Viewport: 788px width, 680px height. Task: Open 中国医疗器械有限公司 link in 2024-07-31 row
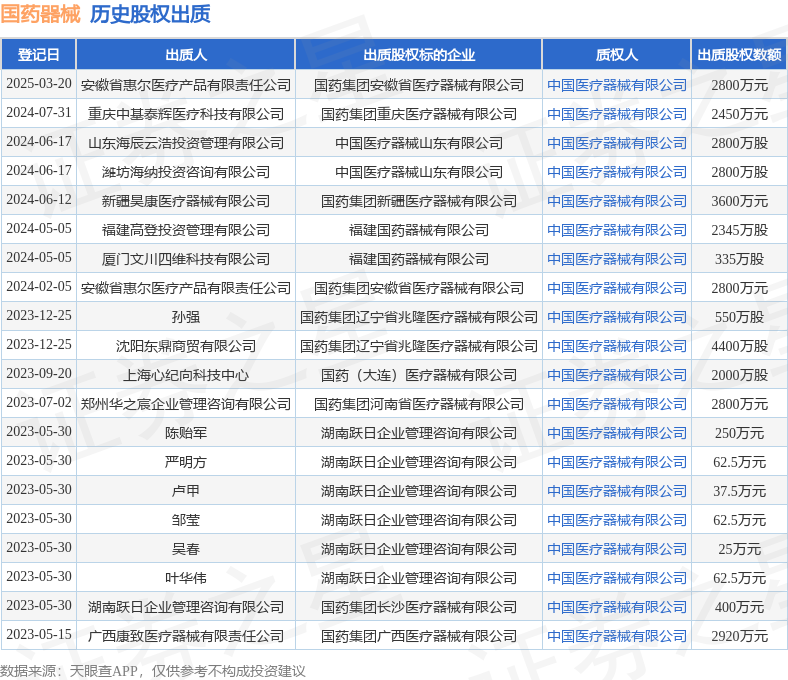pos(617,114)
